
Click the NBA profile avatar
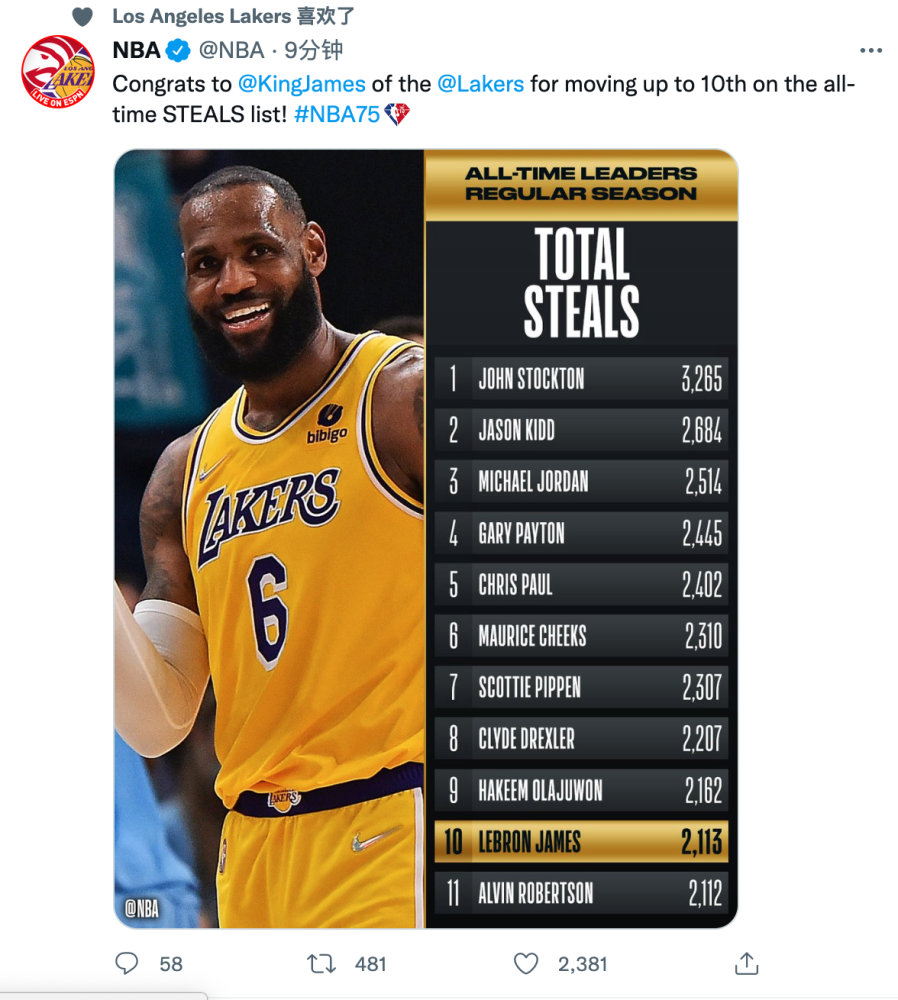coord(58,71)
